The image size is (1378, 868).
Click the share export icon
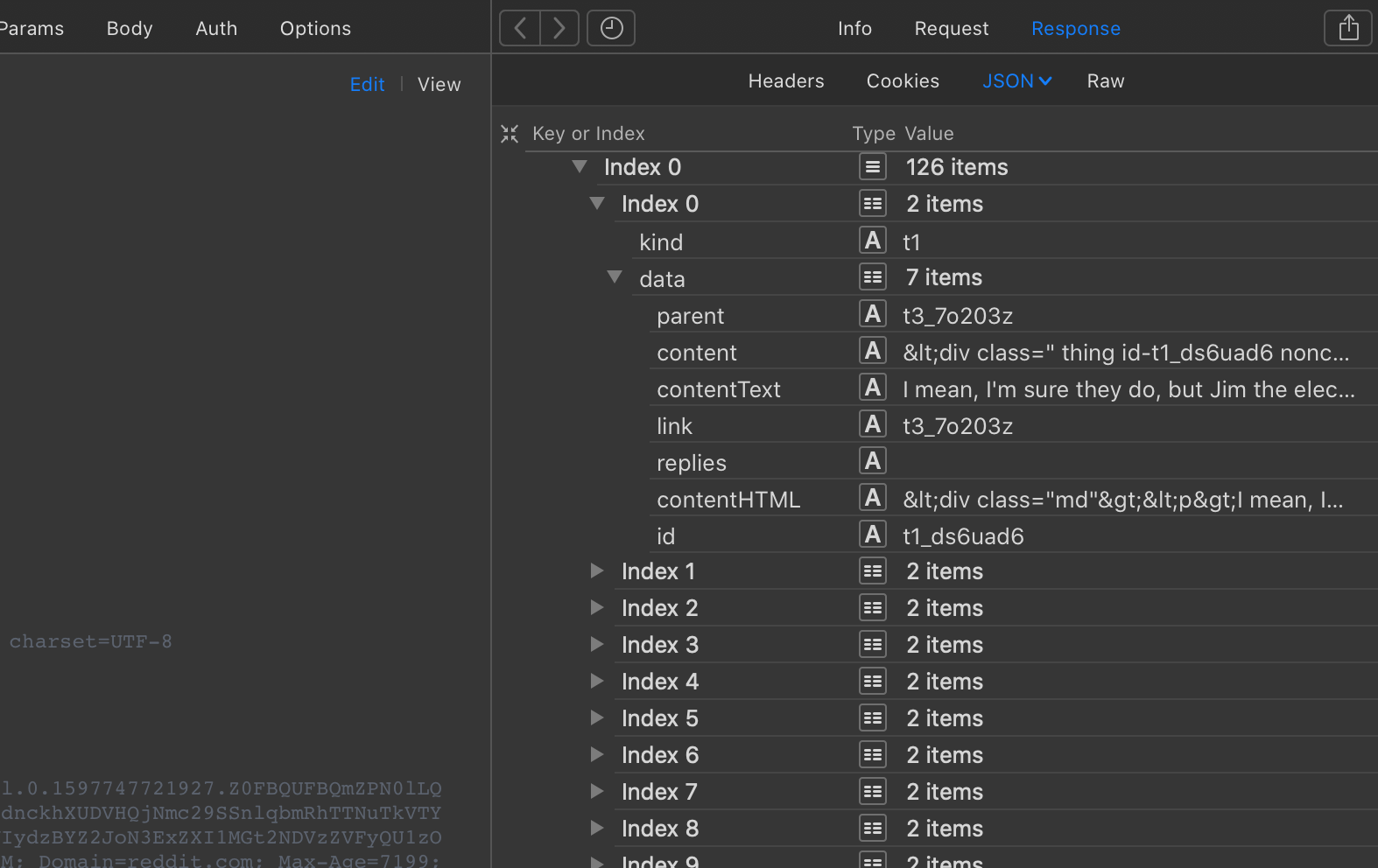[1348, 28]
